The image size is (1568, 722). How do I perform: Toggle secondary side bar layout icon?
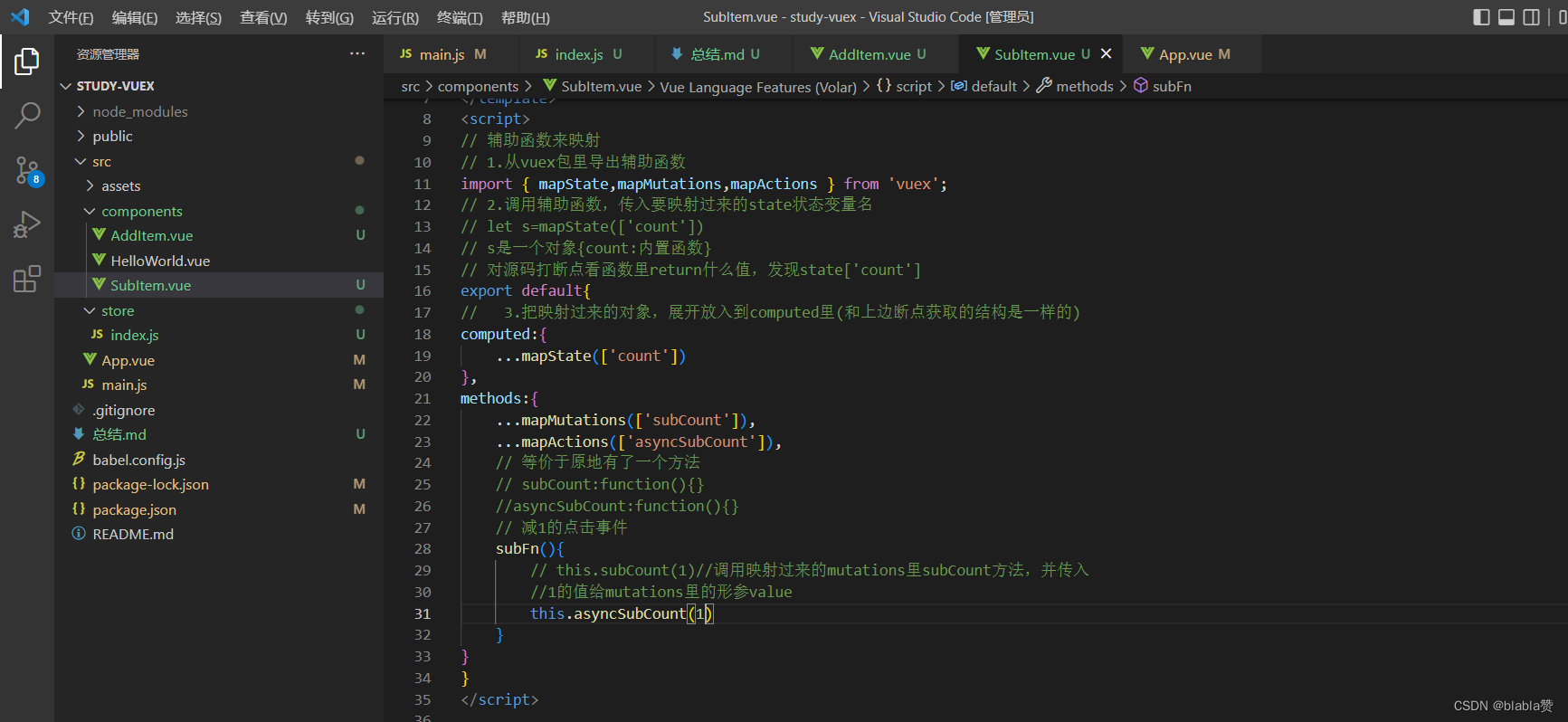(1531, 17)
